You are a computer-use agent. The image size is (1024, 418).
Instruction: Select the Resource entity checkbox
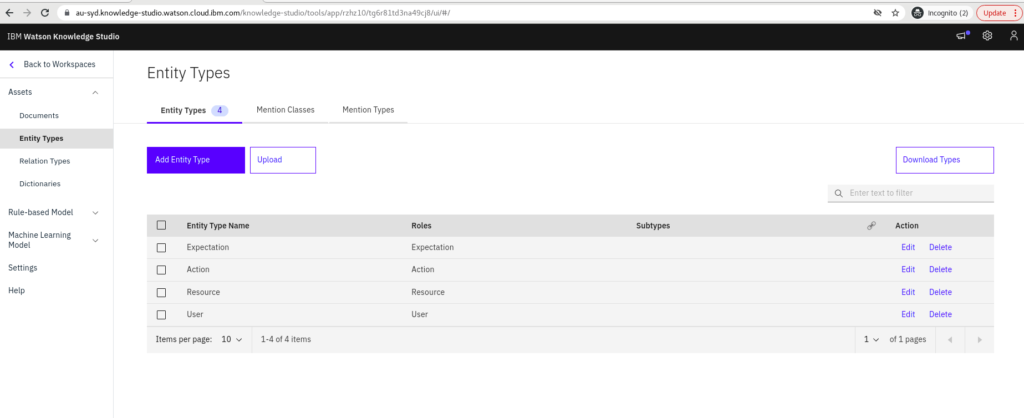tap(161, 292)
